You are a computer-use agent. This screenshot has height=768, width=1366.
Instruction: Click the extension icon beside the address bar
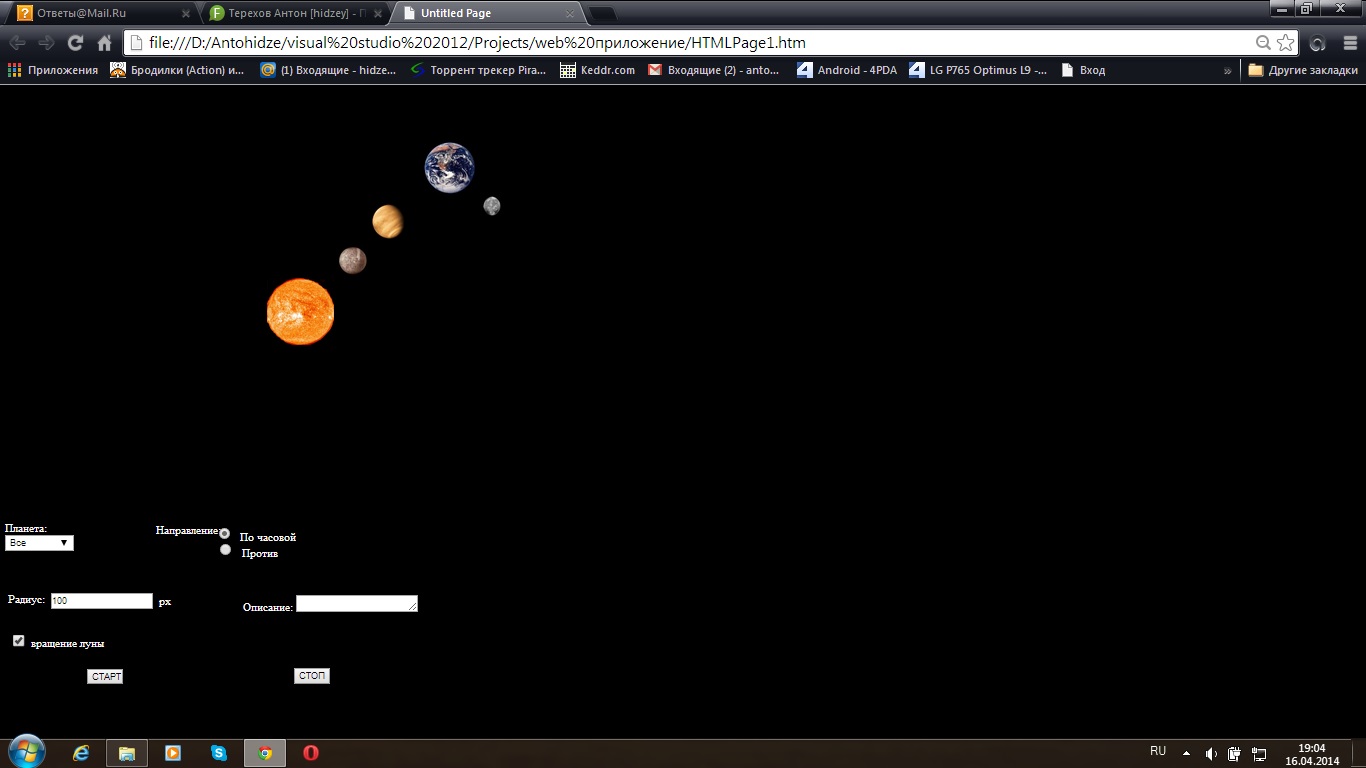1318,43
